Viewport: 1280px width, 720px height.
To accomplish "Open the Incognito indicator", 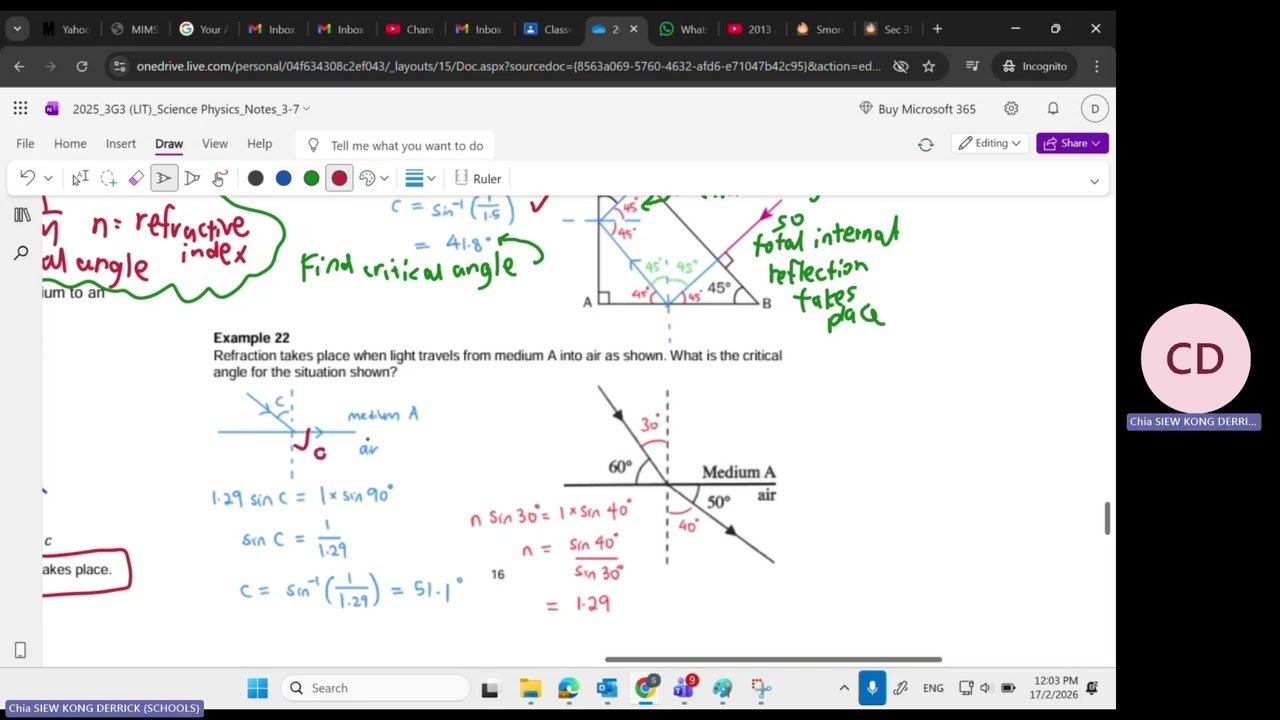I will pyautogui.click(x=1035, y=66).
